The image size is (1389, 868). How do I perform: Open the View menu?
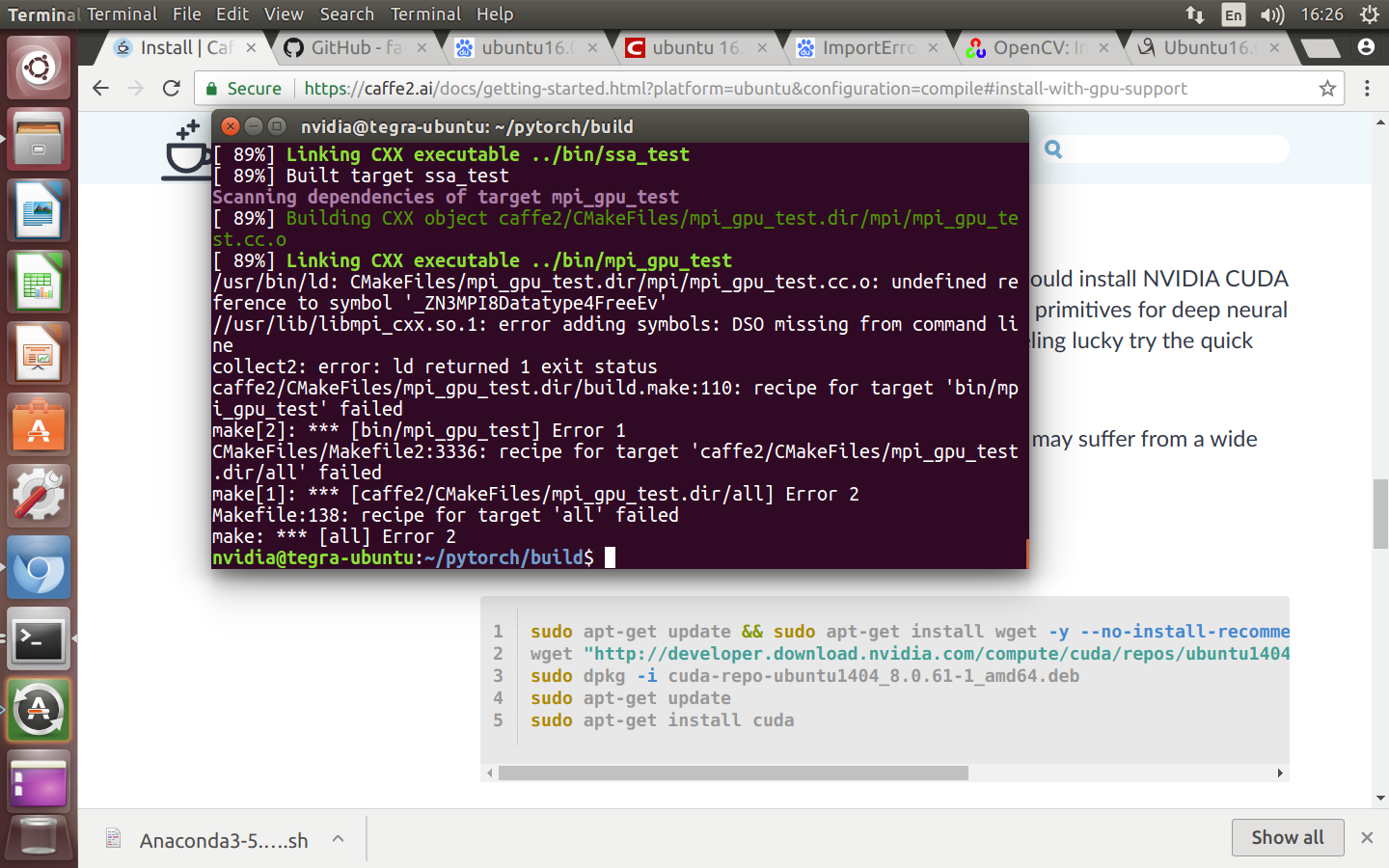coord(284,14)
